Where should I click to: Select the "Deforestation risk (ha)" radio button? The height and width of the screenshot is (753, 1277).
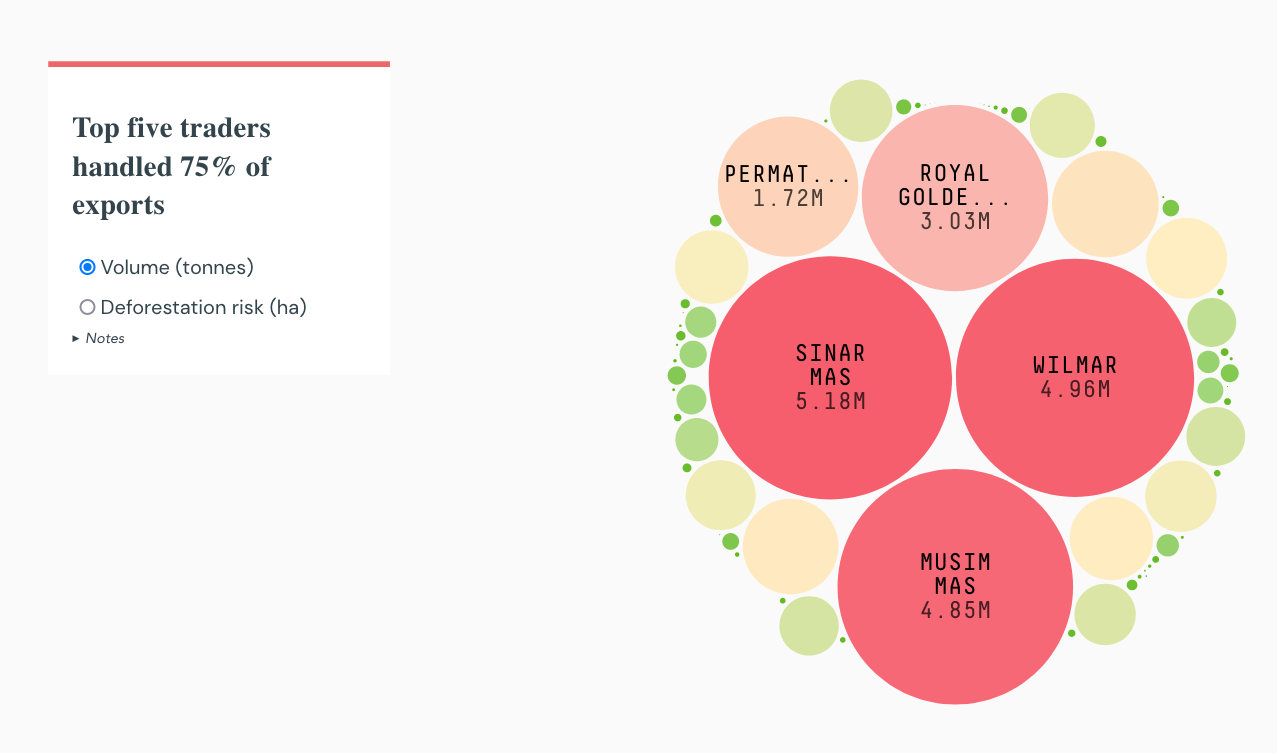pyautogui.click(x=87, y=307)
